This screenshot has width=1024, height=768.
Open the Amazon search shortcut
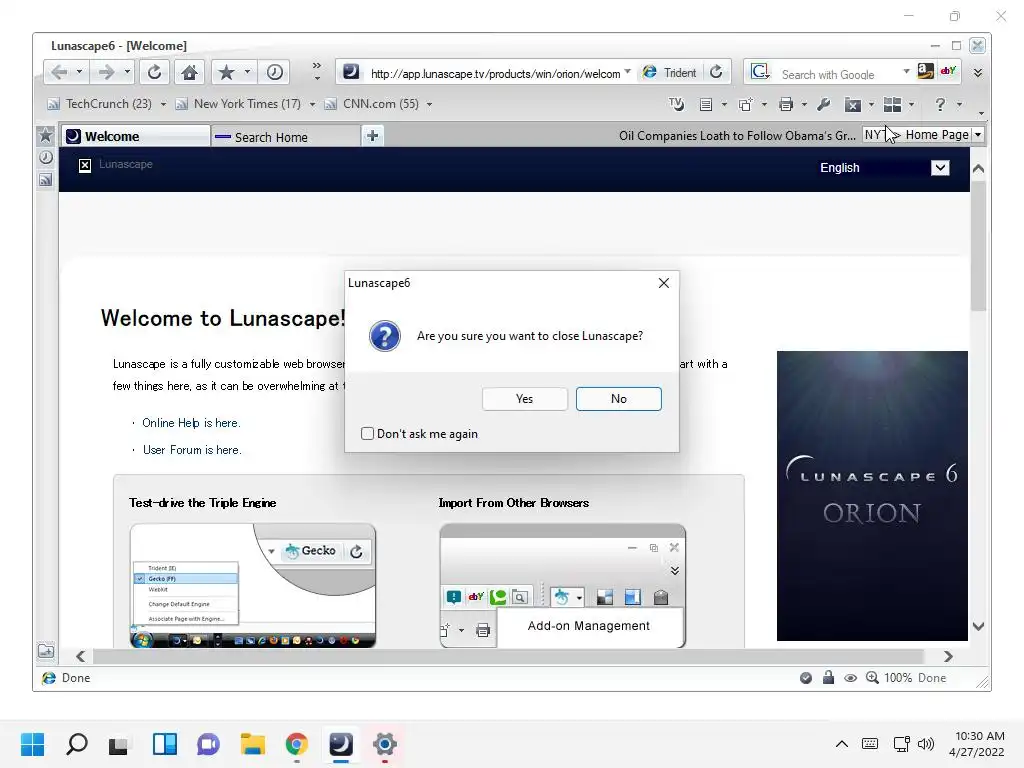click(x=925, y=71)
